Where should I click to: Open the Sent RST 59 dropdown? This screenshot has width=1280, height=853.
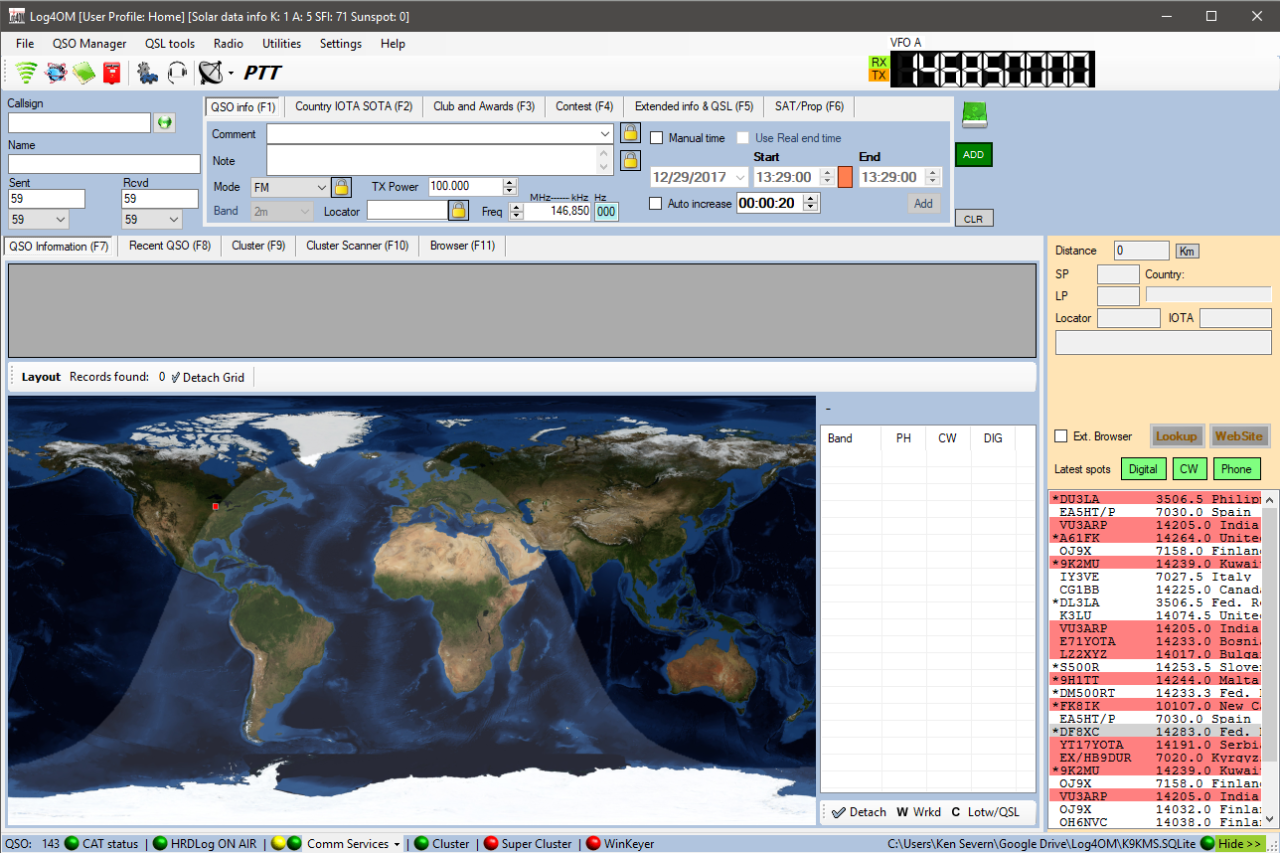[x=60, y=219]
